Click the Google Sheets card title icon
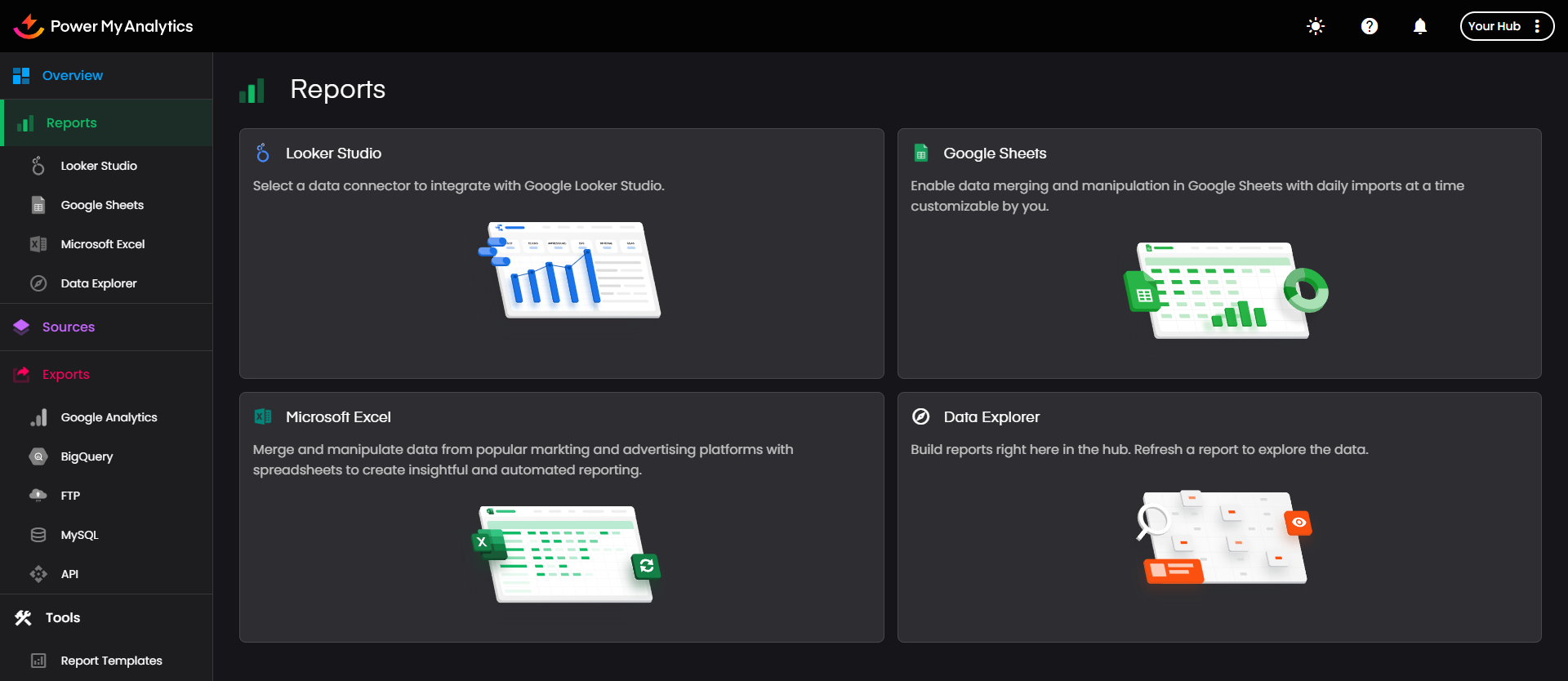Image resolution: width=1568 pixels, height=681 pixels. [x=921, y=153]
